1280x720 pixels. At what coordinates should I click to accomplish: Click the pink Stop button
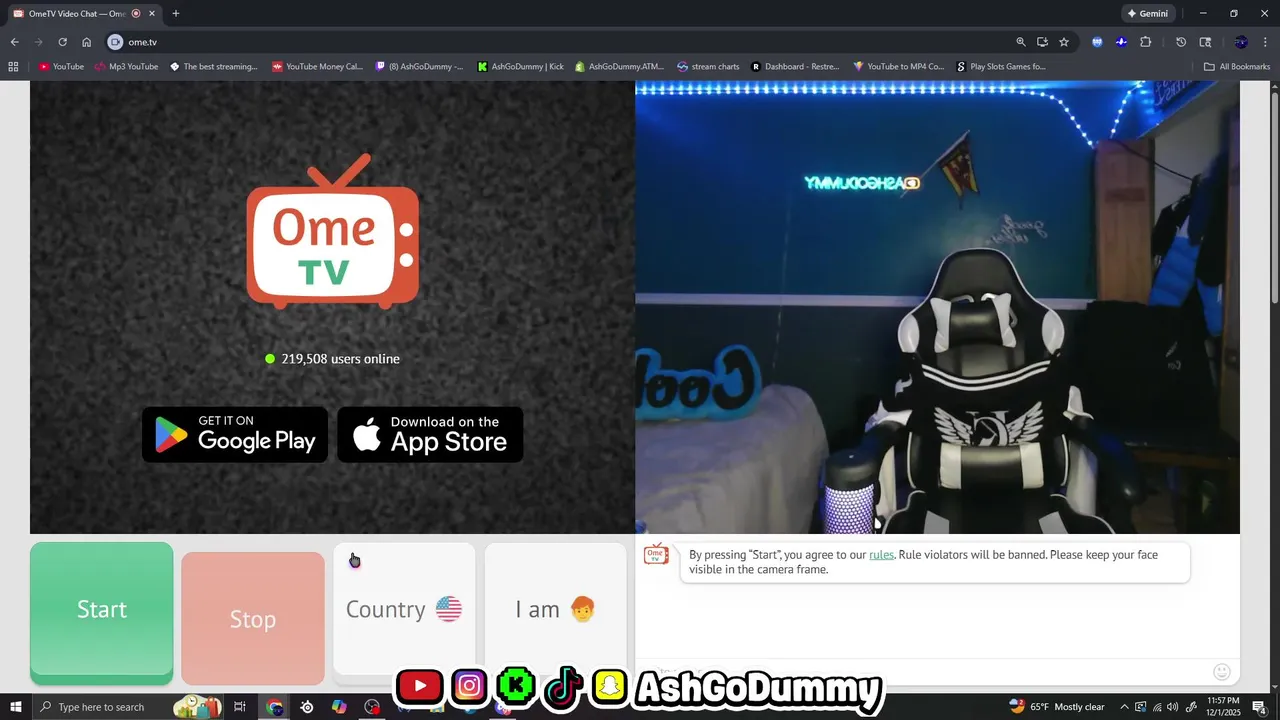[x=253, y=619]
